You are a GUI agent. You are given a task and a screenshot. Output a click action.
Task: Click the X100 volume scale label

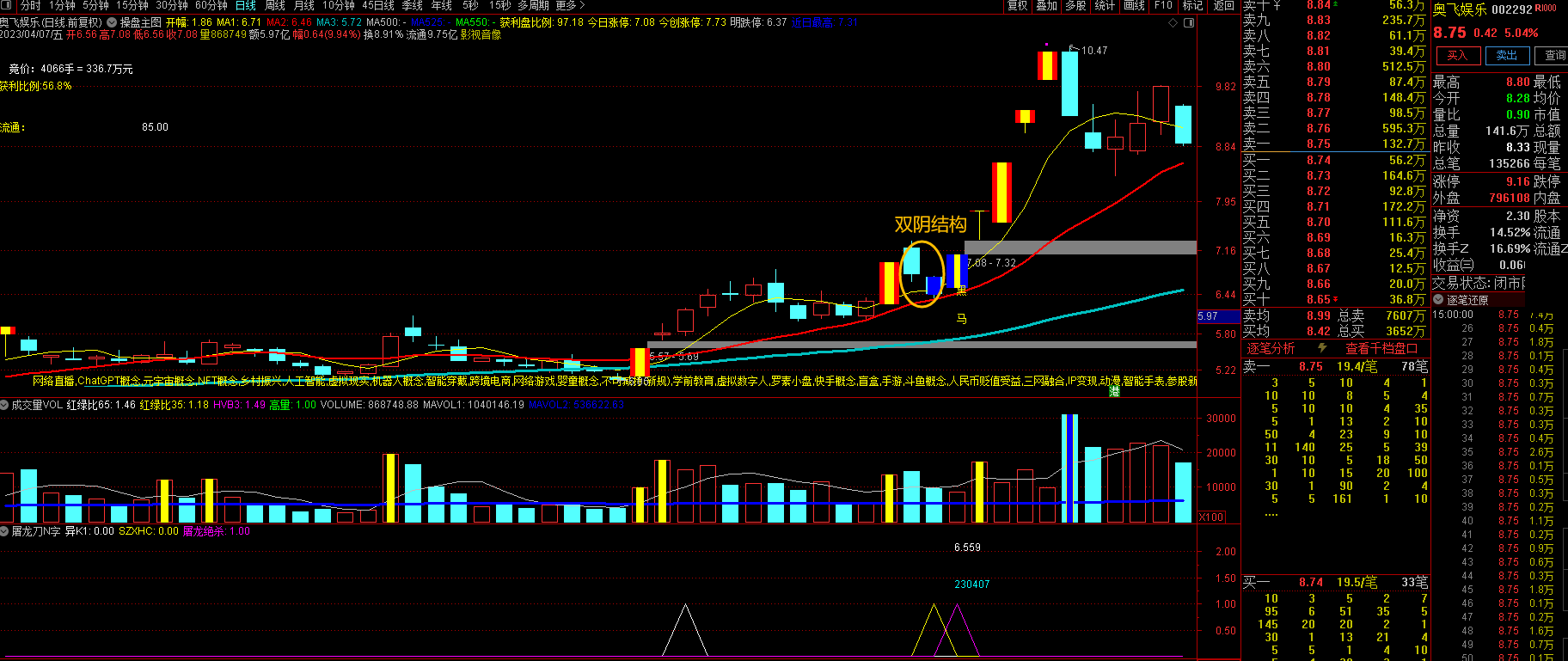pyautogui.click(x=1211, y=517)
